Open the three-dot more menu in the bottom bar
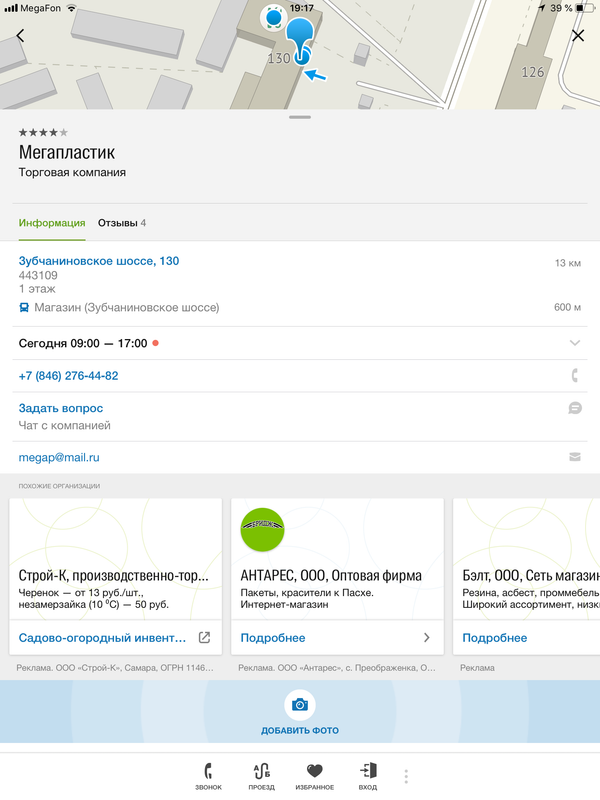This screenshot has width=600, height=800. (406, 777)
